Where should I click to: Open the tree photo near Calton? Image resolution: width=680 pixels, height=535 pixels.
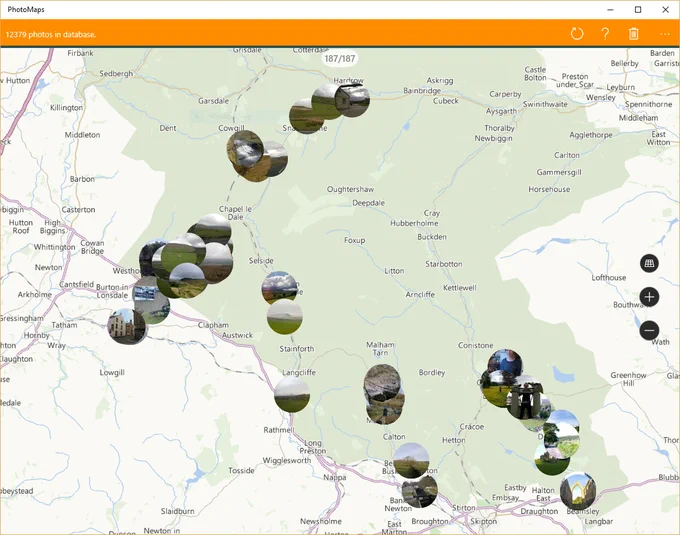(x=411, y=460)
